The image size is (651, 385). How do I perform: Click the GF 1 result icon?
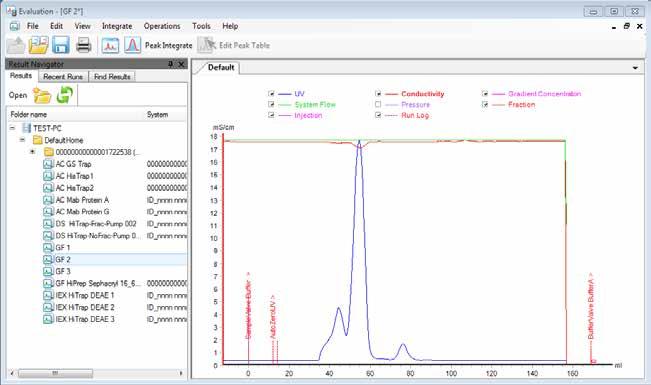(48, 248)
